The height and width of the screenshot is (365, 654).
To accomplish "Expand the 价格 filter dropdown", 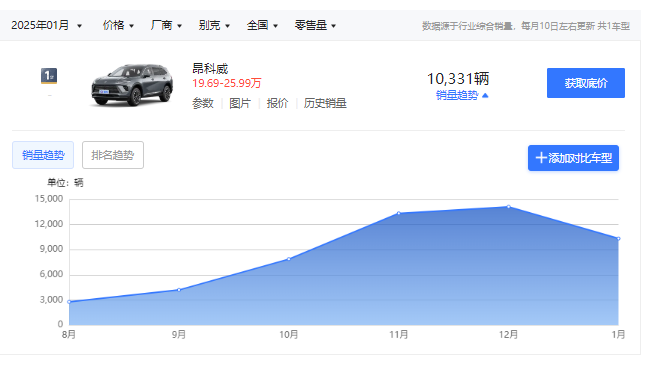I will tap(118, 25).
